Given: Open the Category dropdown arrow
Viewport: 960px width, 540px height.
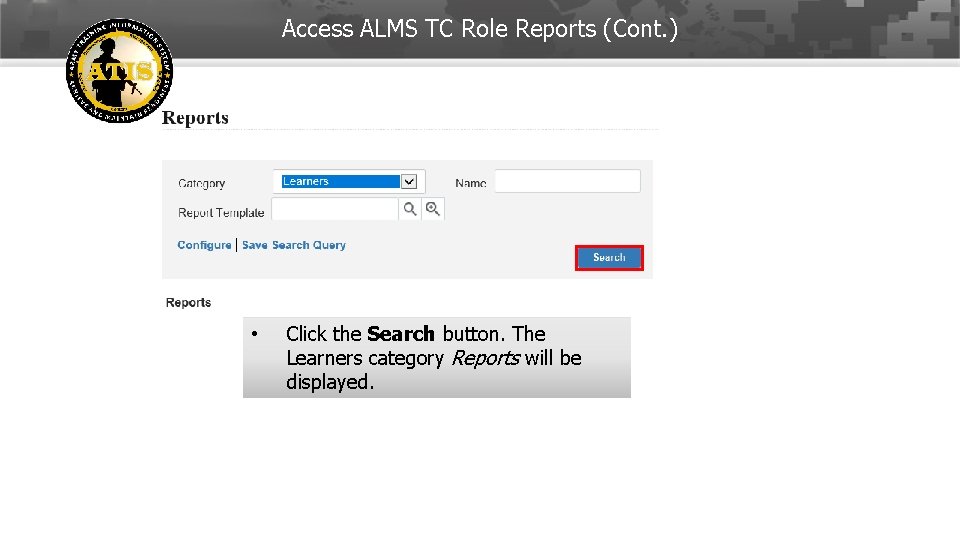Looking at the screenshot, I should [x=409, y=181].
